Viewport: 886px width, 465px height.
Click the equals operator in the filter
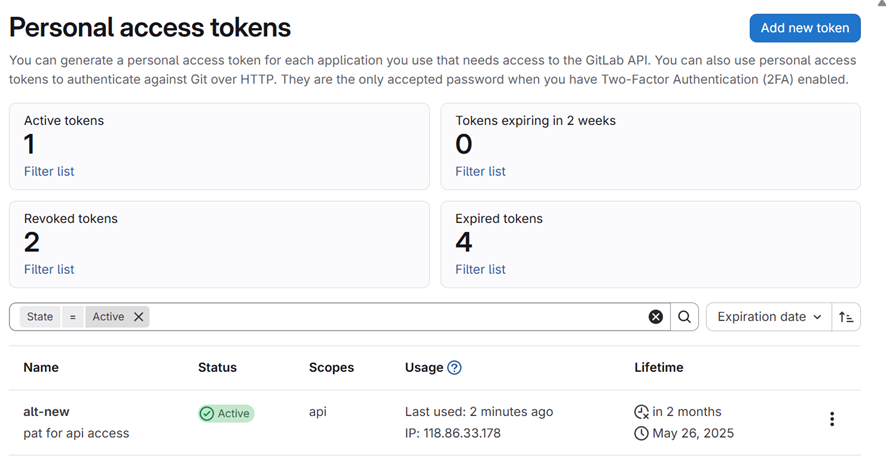[x=72, y=317]
